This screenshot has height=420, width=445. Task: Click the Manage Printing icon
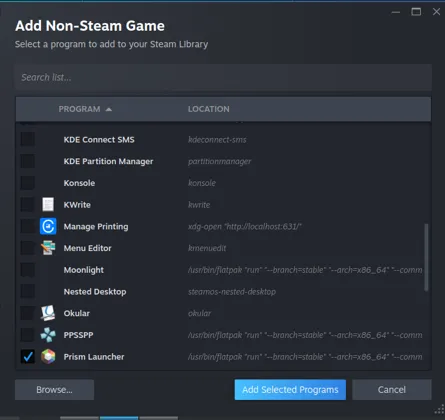(48, 226)
